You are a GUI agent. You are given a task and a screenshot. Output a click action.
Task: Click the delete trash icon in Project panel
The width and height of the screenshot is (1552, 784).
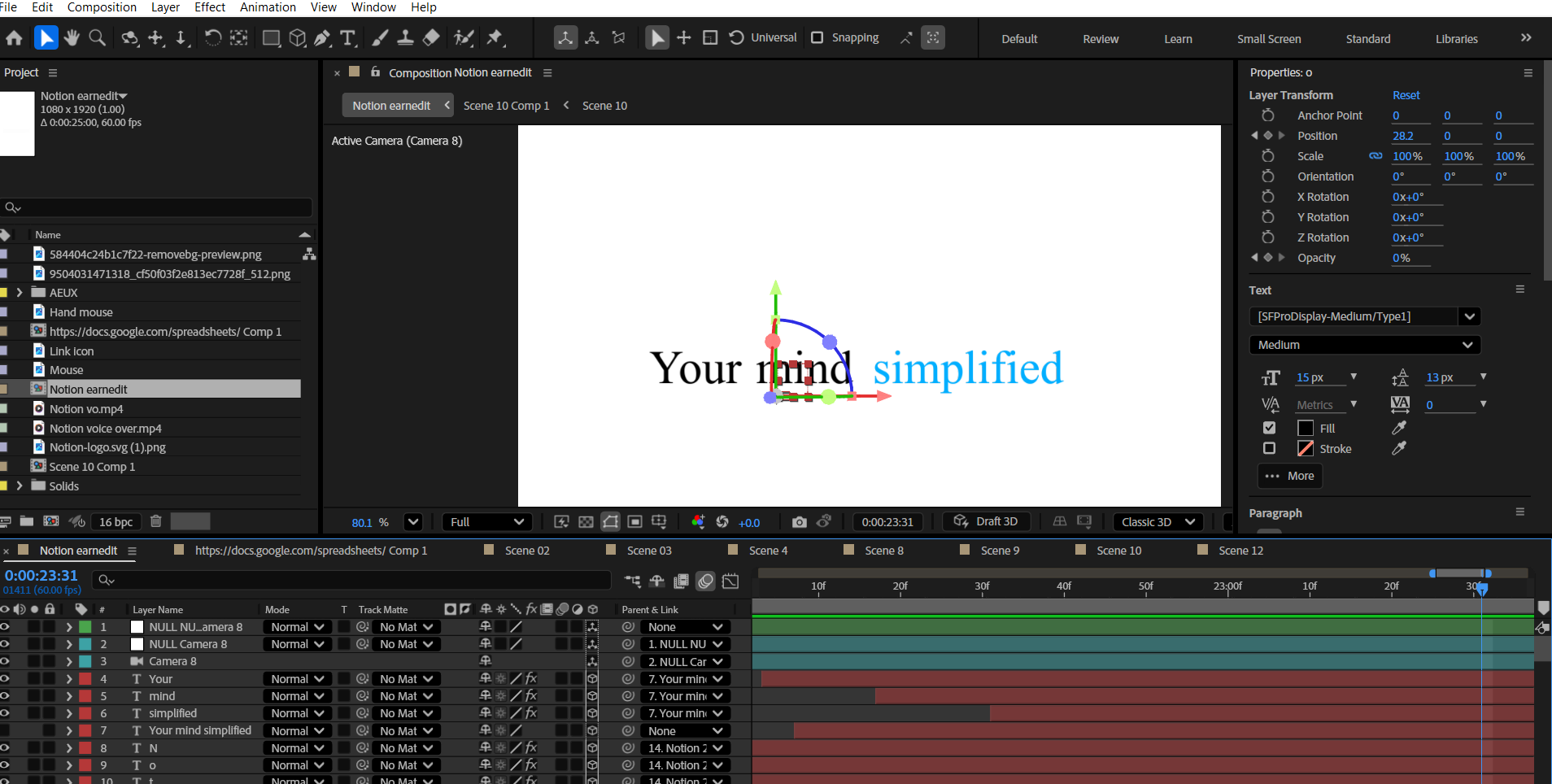(156, 521)
